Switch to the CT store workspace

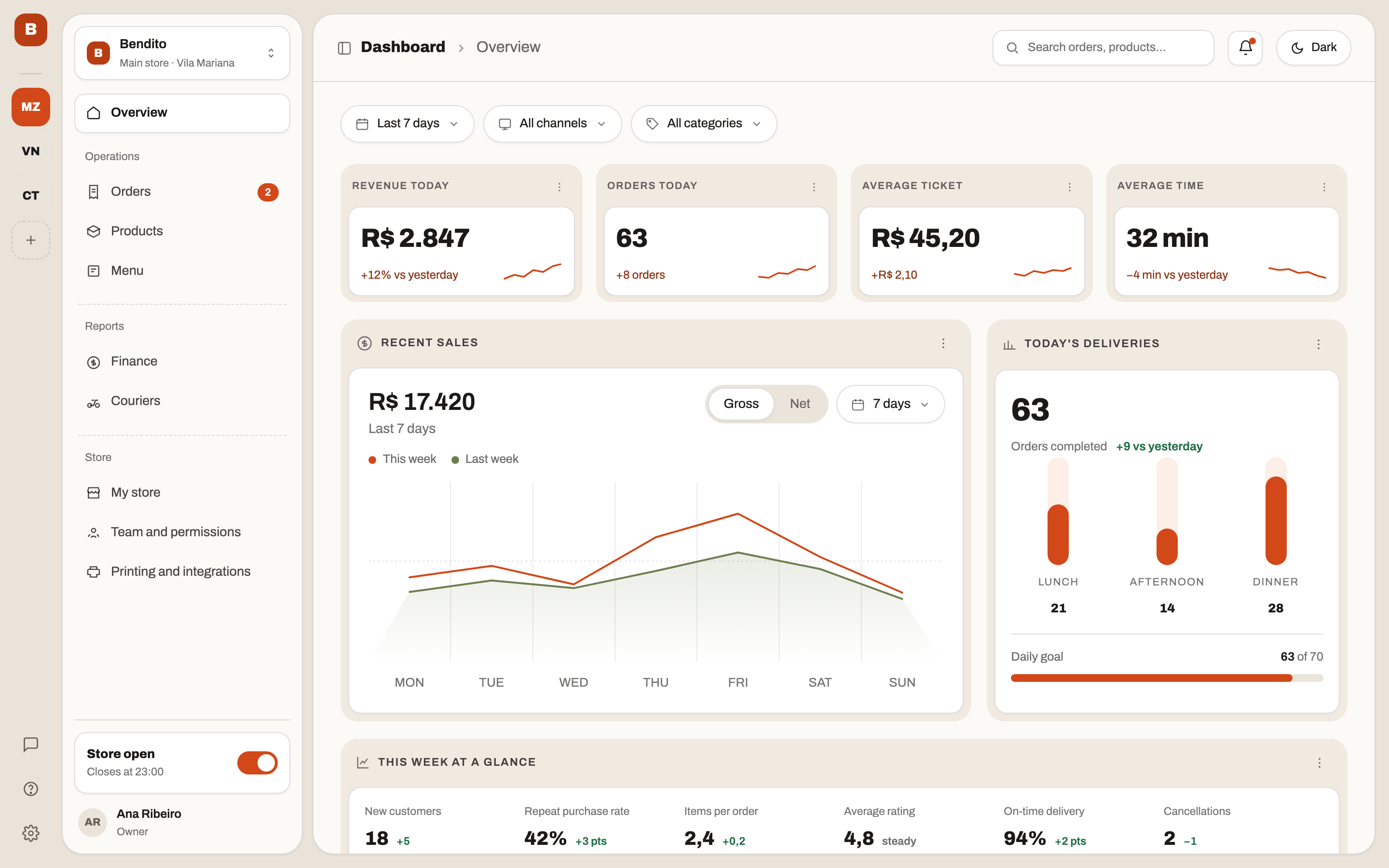(x=31, y=195)
